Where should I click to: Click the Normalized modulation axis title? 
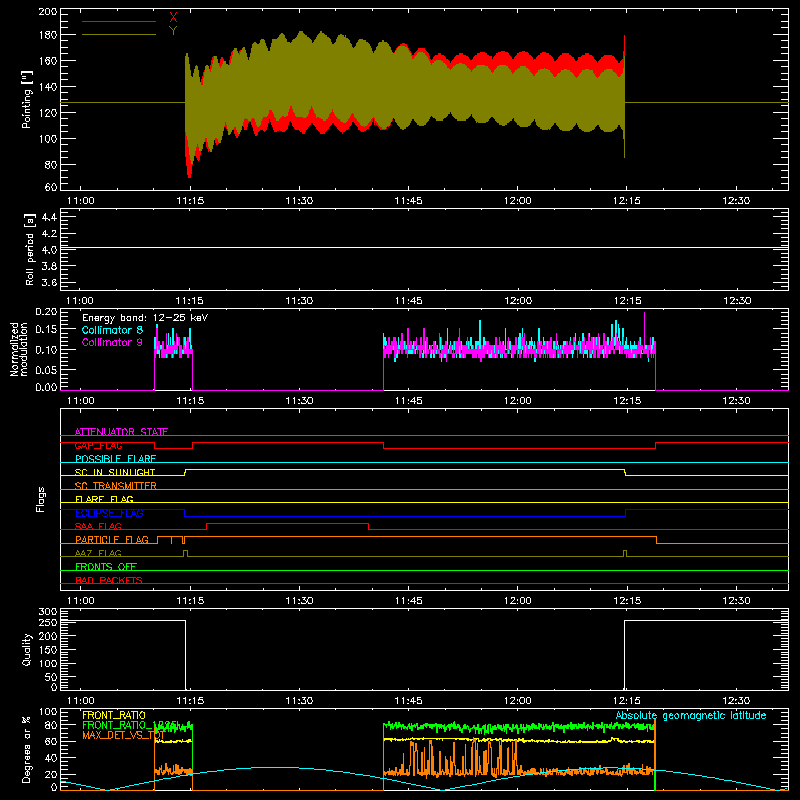(x=19, y=349)
